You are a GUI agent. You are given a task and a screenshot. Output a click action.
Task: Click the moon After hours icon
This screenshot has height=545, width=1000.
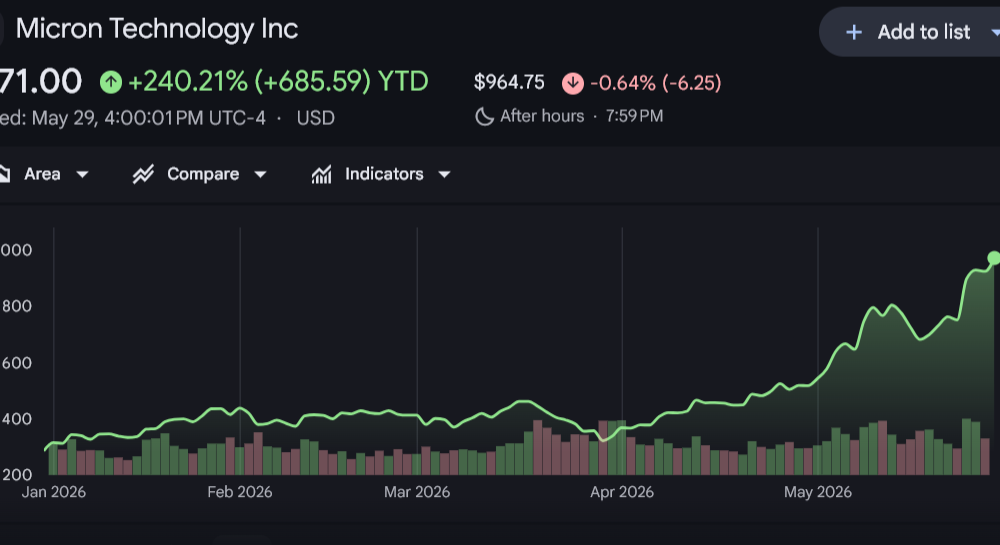coord(484,116)
